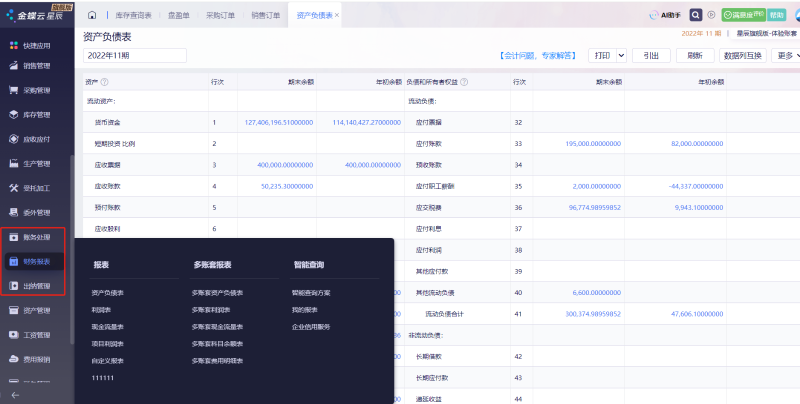Screen dimensions: 800x404
Task: Open 利润表 from the flyout menu
Action: [101, 310]
